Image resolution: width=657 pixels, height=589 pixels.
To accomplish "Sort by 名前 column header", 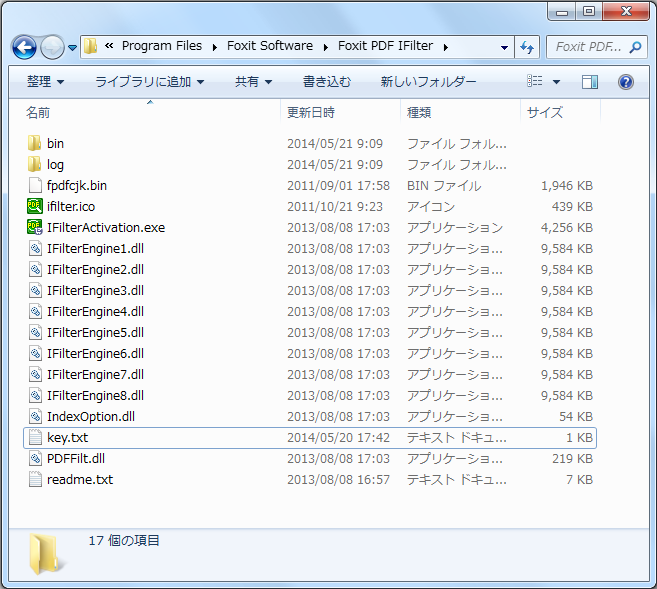I will tap(38, 112).
